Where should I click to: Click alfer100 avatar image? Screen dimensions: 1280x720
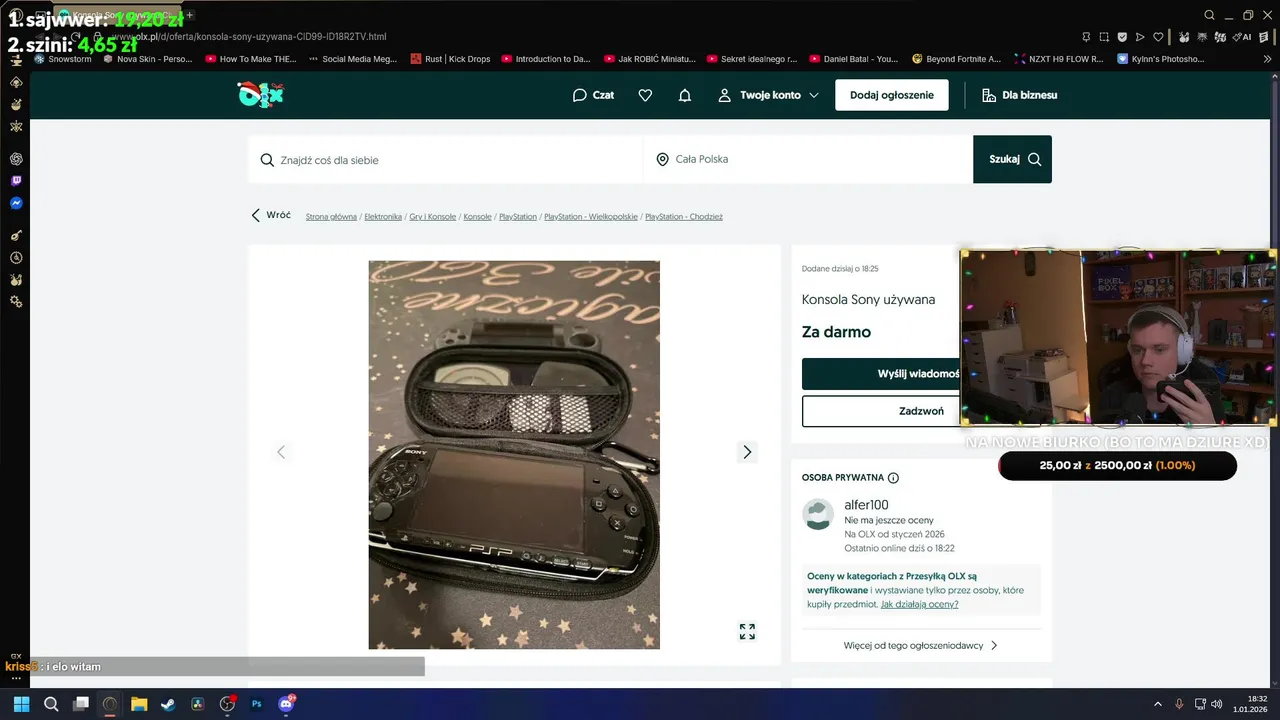click(818, 515)
